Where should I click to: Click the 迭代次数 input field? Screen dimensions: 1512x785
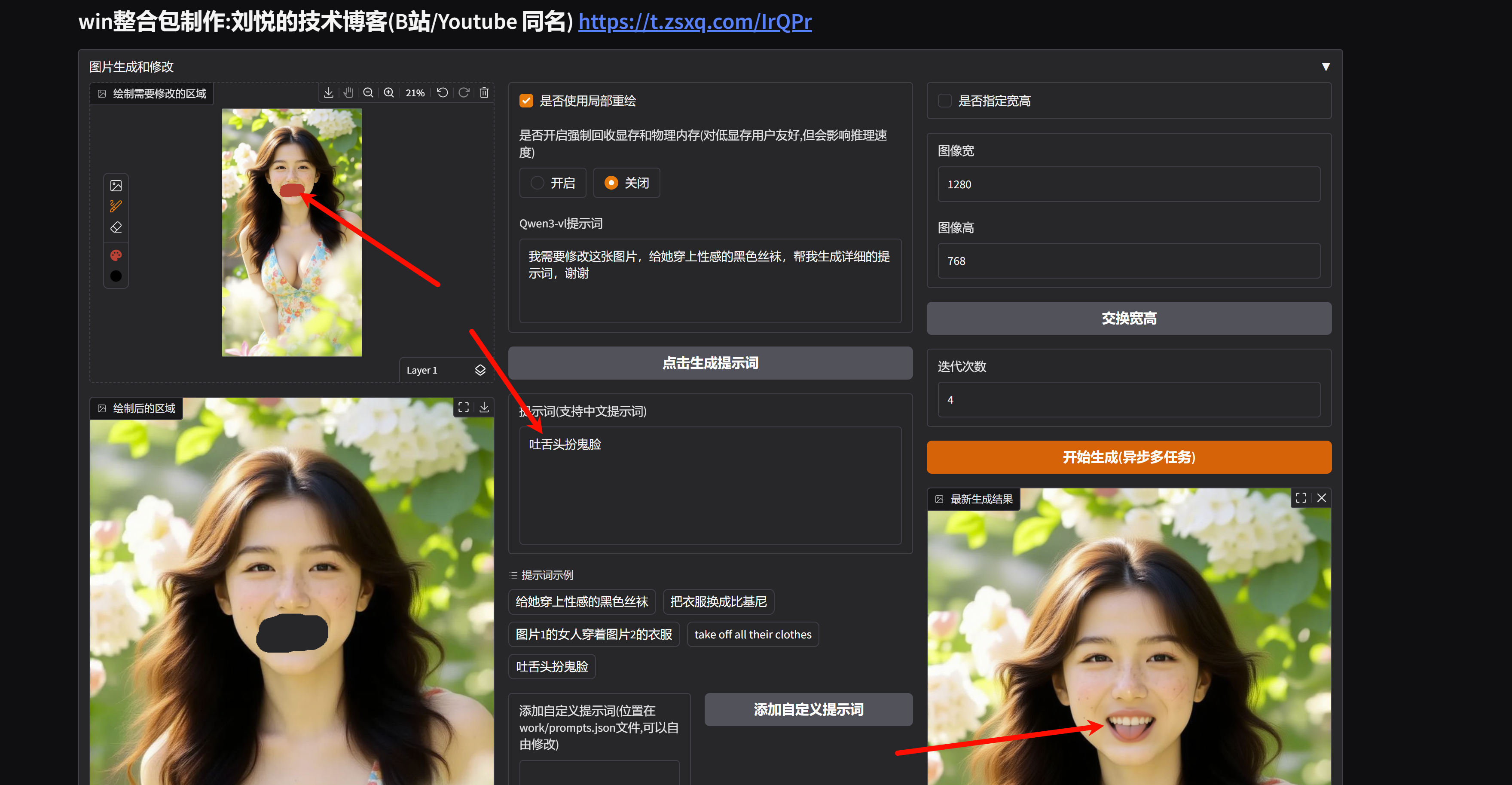pos(1129,400)
